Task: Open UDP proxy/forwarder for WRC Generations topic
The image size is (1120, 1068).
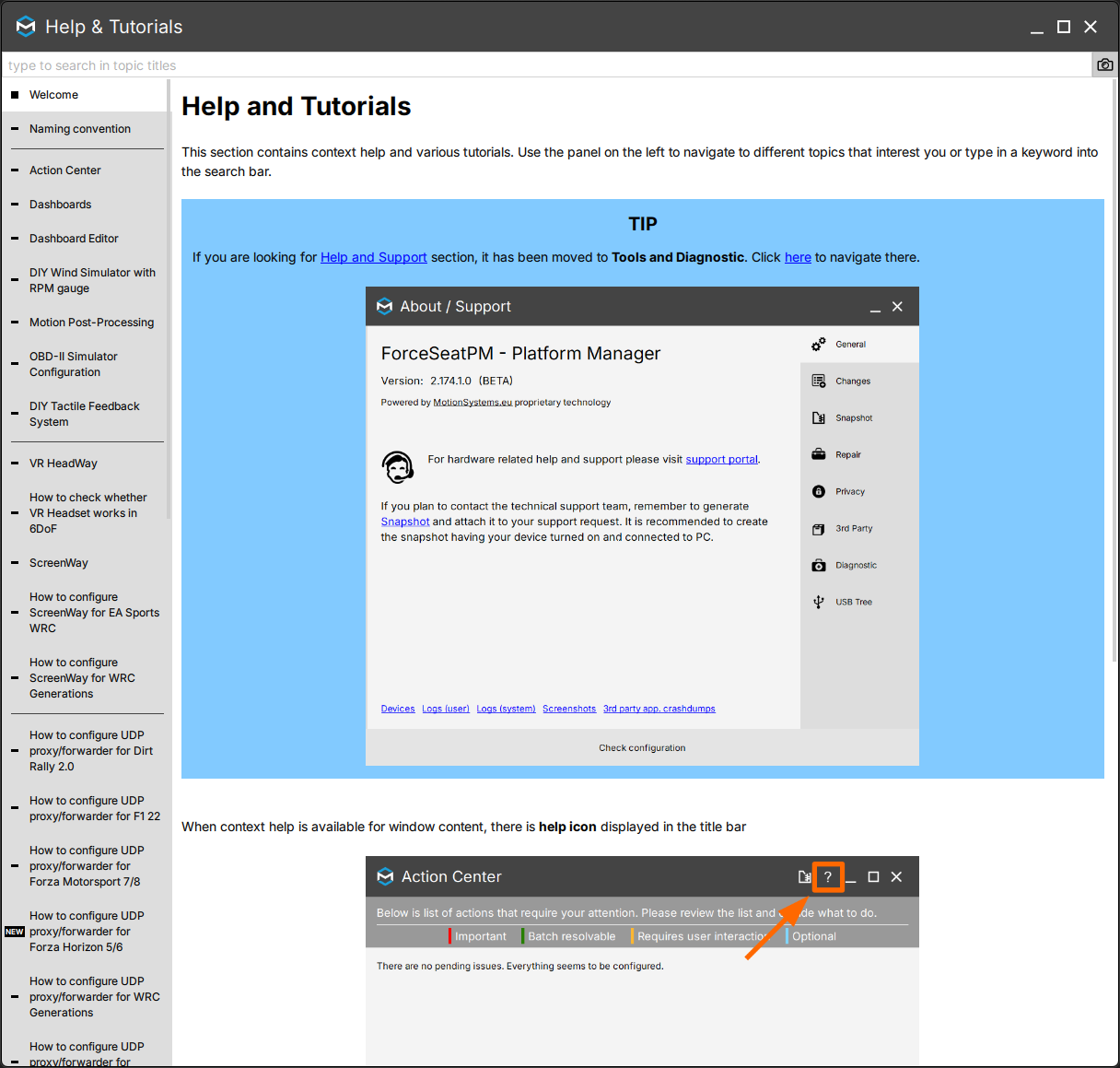Action: (x=85, y=997)
